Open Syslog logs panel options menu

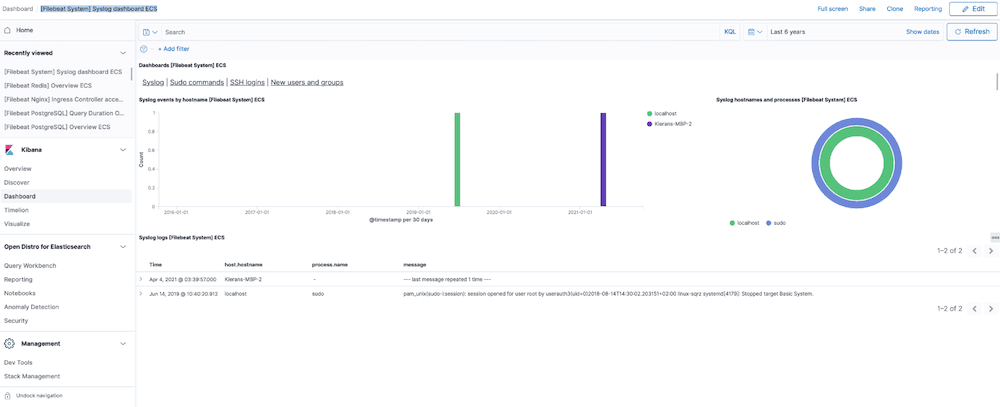pos(995,237)
